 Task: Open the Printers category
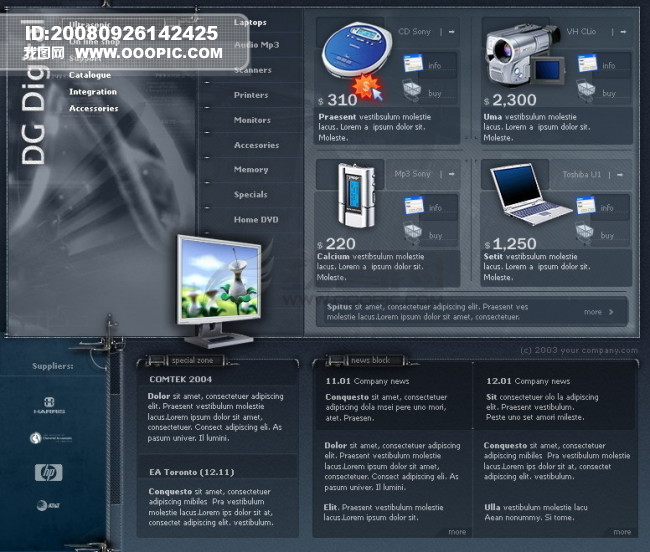[x=250, y=95]
